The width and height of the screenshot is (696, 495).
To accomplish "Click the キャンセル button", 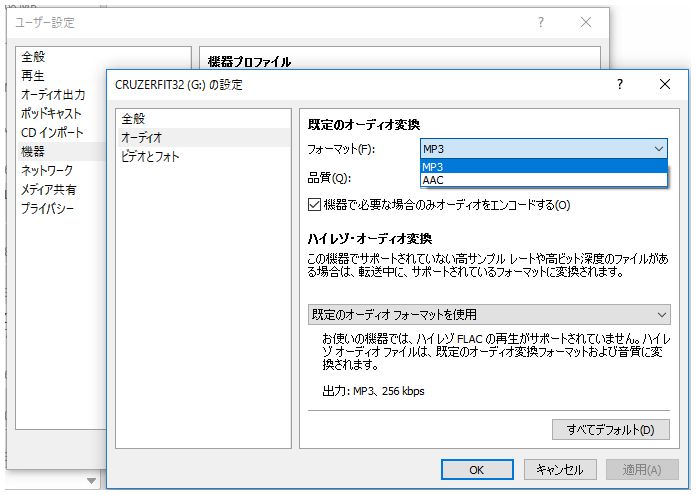I will [560, 470].
